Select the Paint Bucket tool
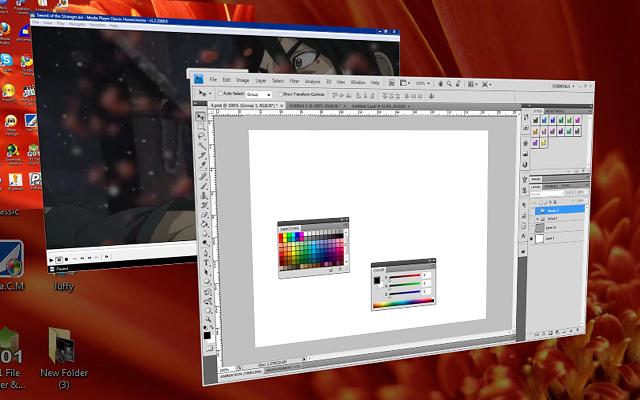Viewport: 640px width, 400px height. coord(204,224)
